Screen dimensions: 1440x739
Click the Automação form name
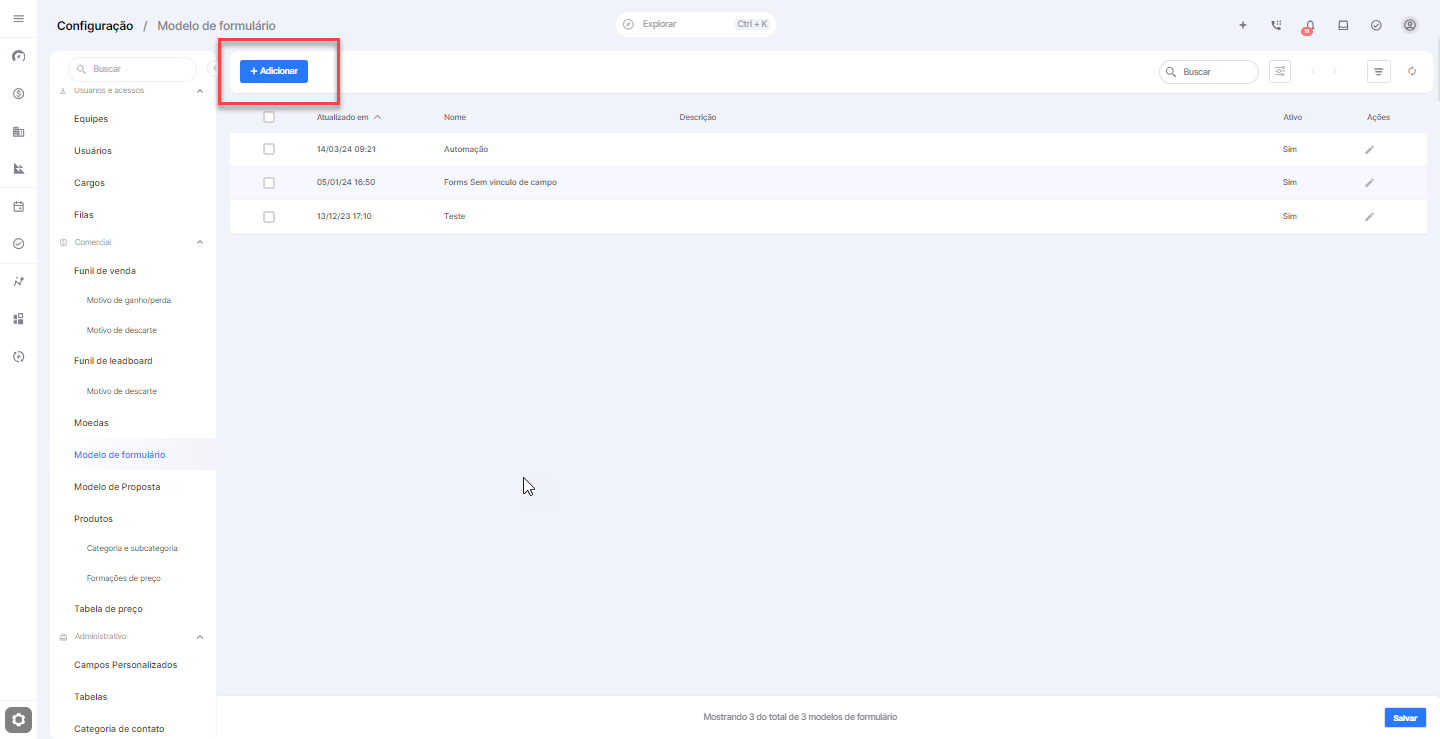(466, 149)
